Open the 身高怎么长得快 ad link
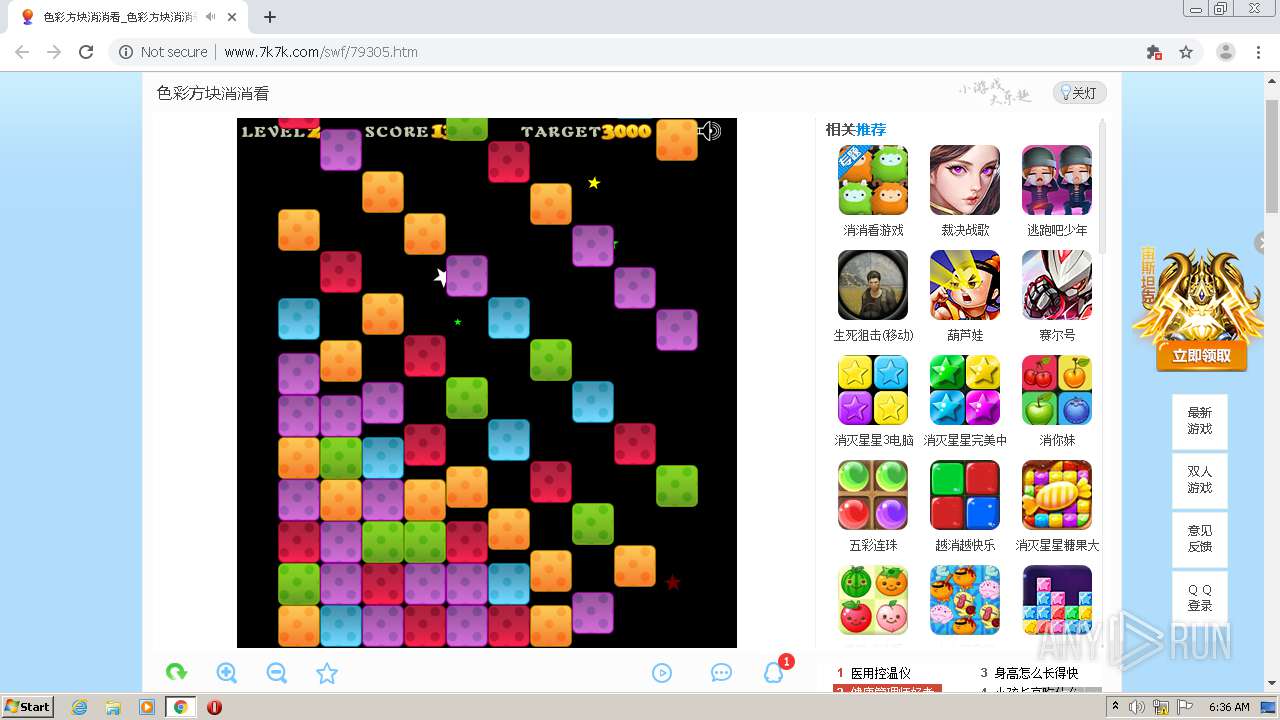 point(1036,673)
